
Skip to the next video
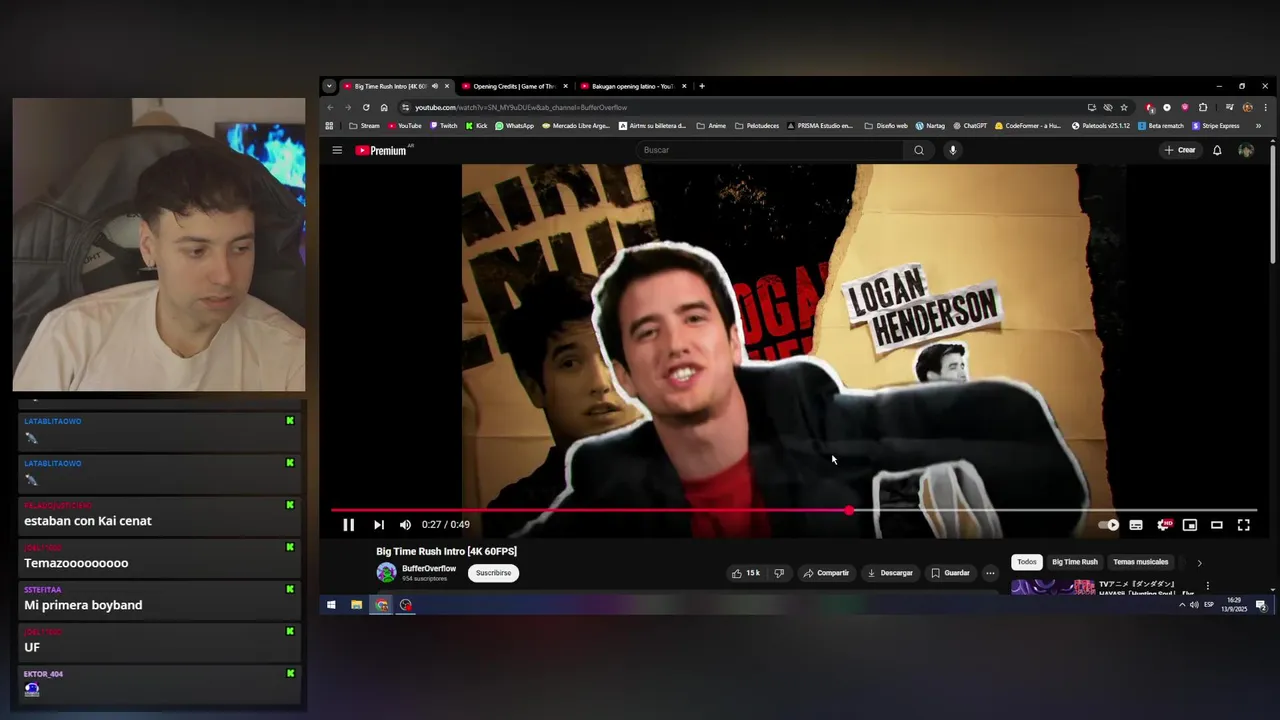coord(379,525)
